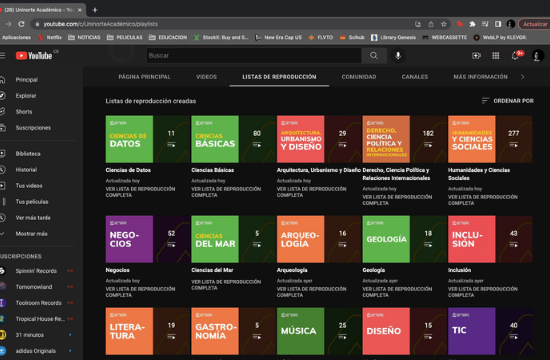550x360 pixels.
Task: Bookmark page with the star icon
Action: 444,24
